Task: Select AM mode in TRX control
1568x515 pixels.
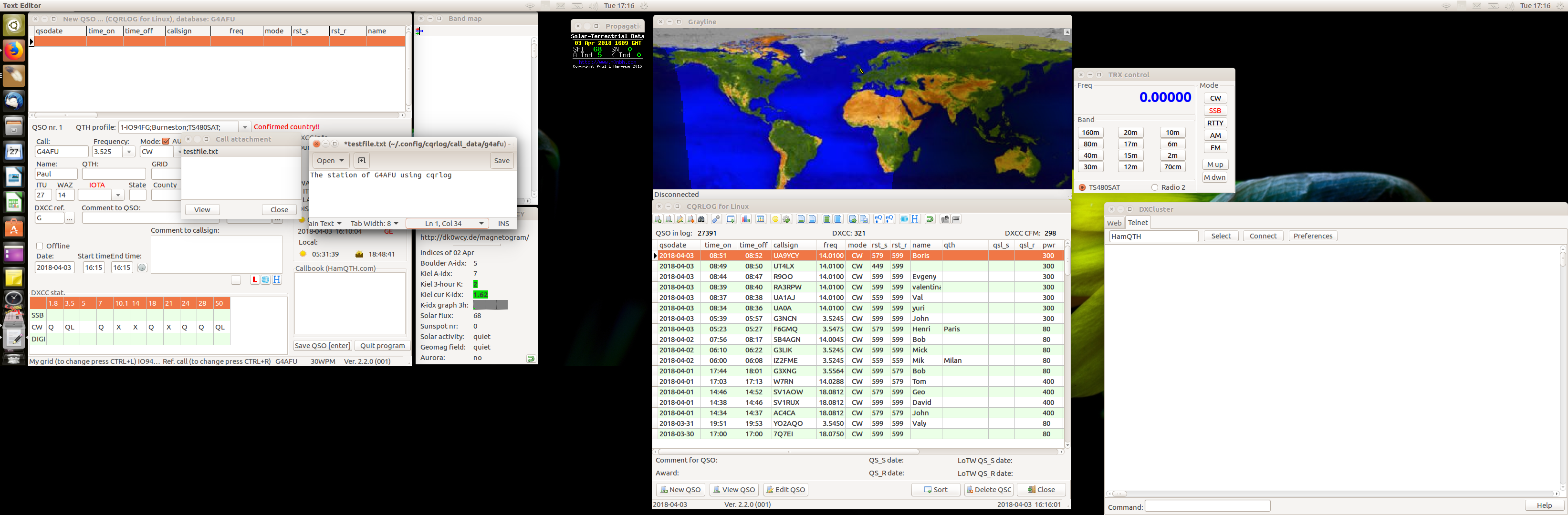Action: [1215, 135]
